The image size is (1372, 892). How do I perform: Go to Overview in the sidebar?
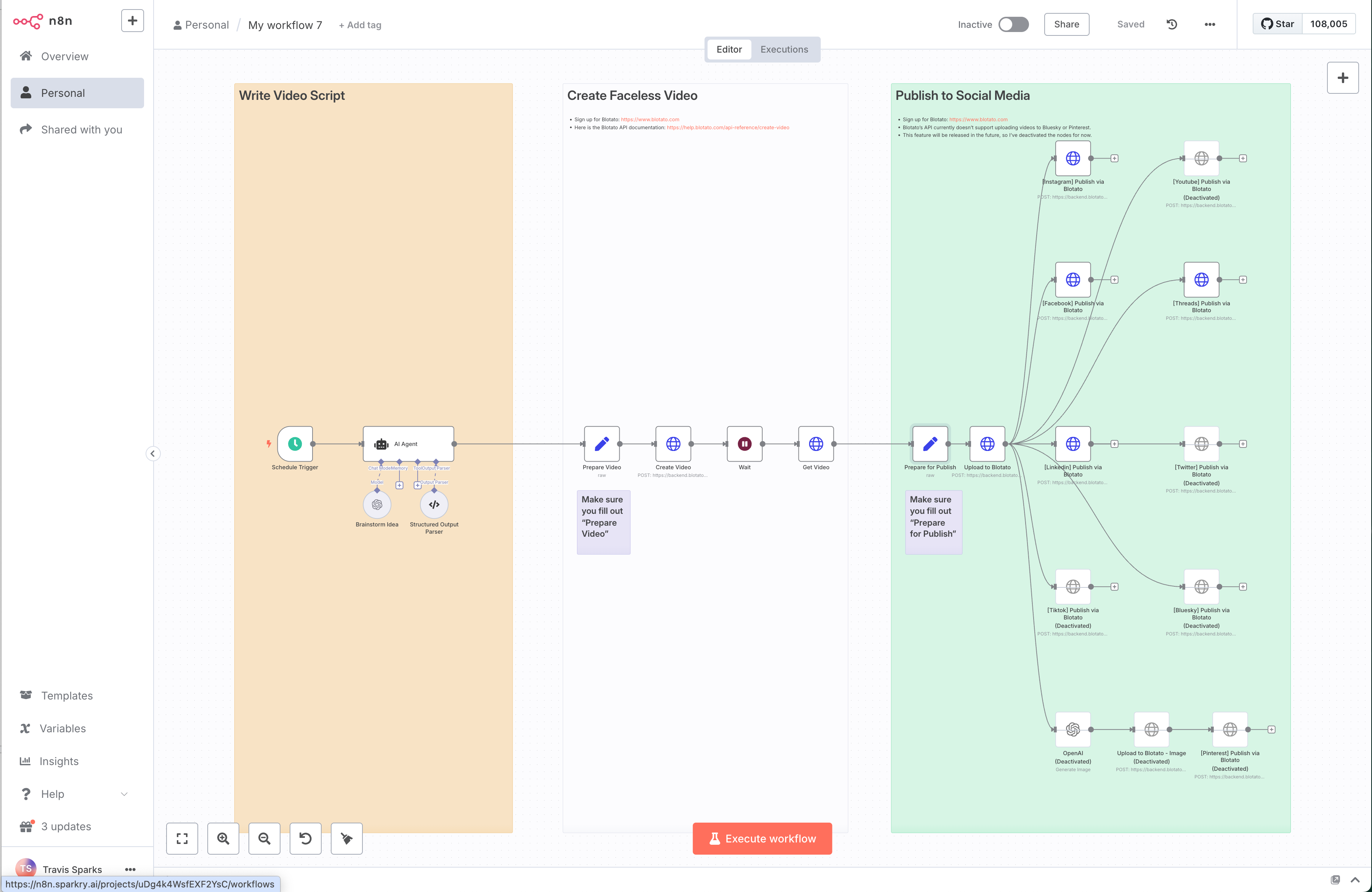pyautogui.click(x=77, y=56)
